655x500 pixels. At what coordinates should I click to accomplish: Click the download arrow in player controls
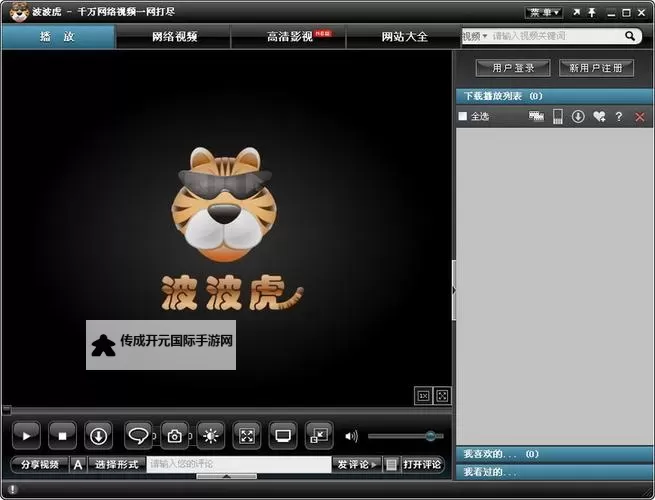[x=98, y=436]
